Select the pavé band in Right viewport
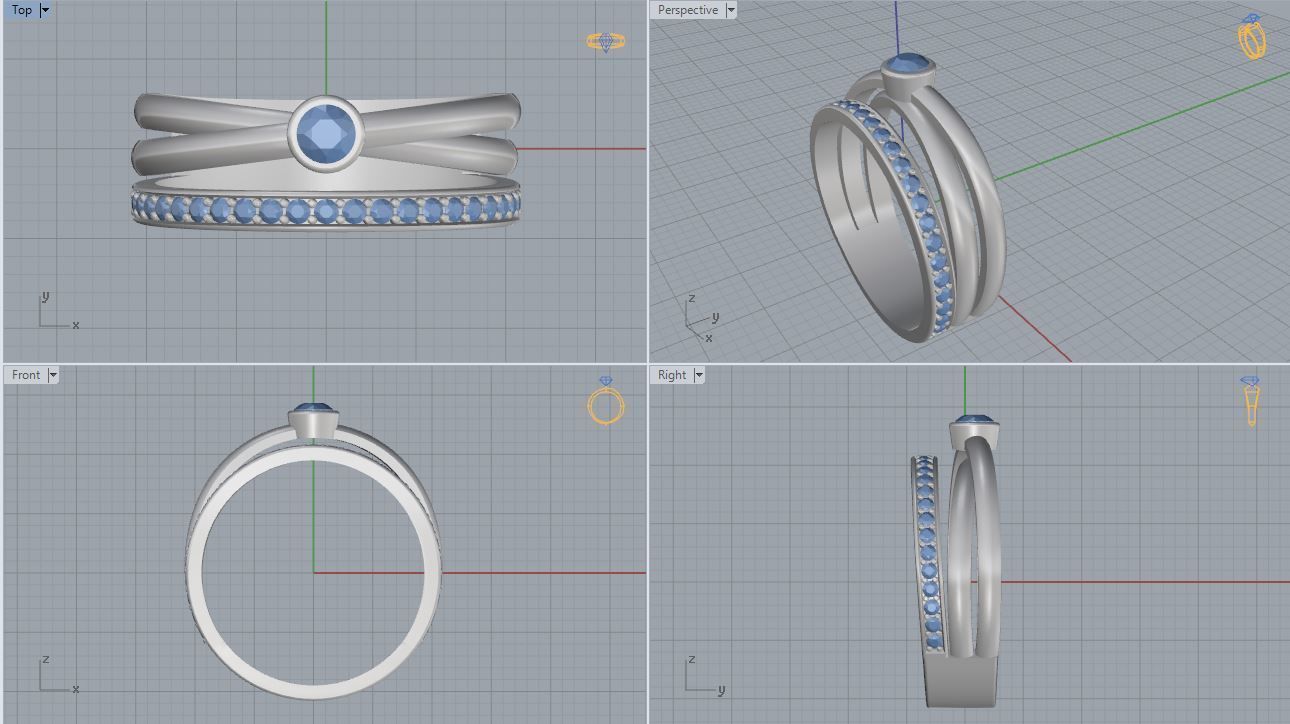The width and height of the screenshot is (1290, 724). (927, 555)
